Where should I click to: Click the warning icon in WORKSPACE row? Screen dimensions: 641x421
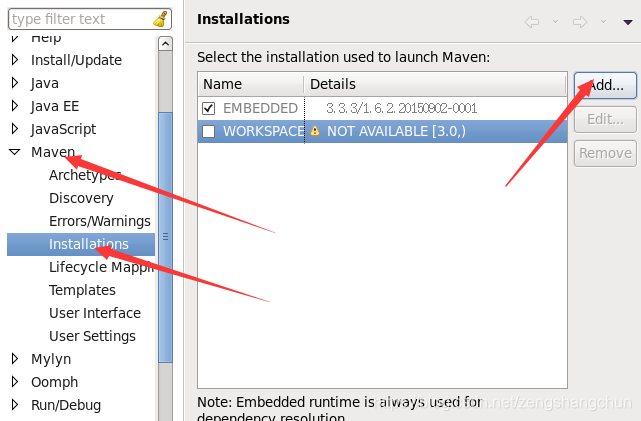315,131
